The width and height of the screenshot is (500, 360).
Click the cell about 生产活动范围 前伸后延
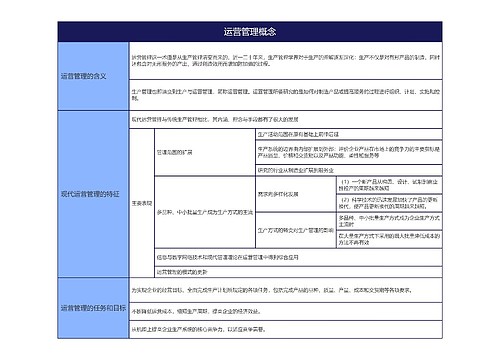(349, 134)
